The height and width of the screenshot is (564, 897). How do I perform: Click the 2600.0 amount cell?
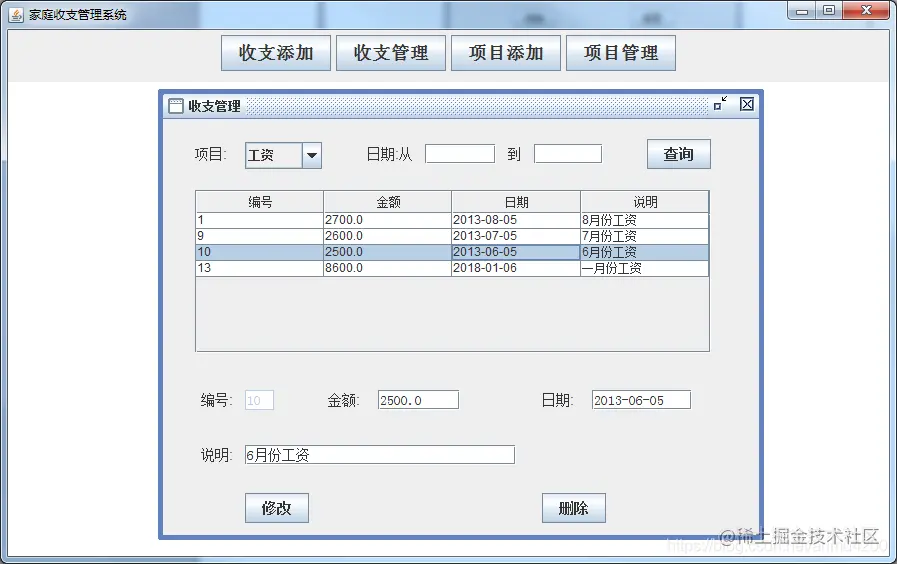388,236
